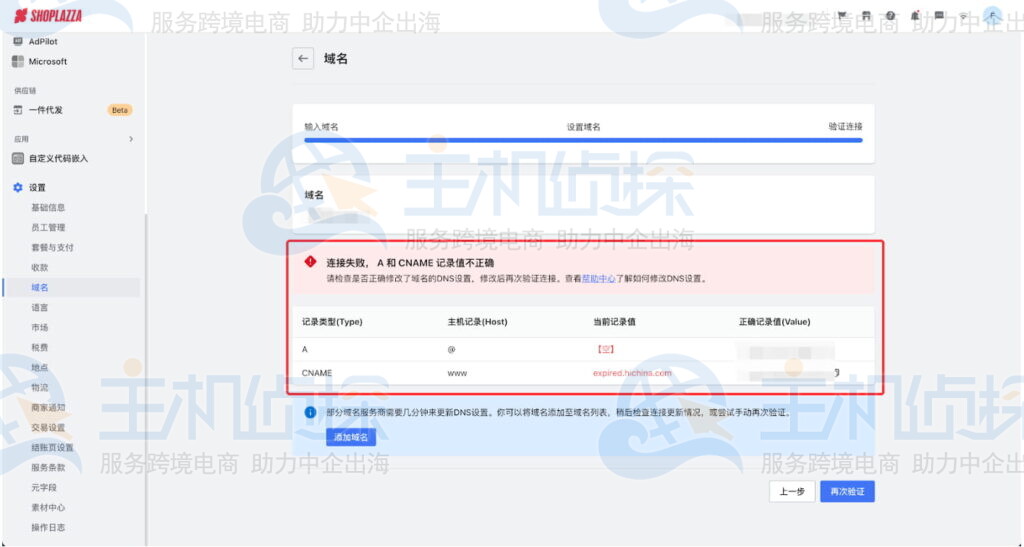Open 物流 settings page

click(40, 388)
